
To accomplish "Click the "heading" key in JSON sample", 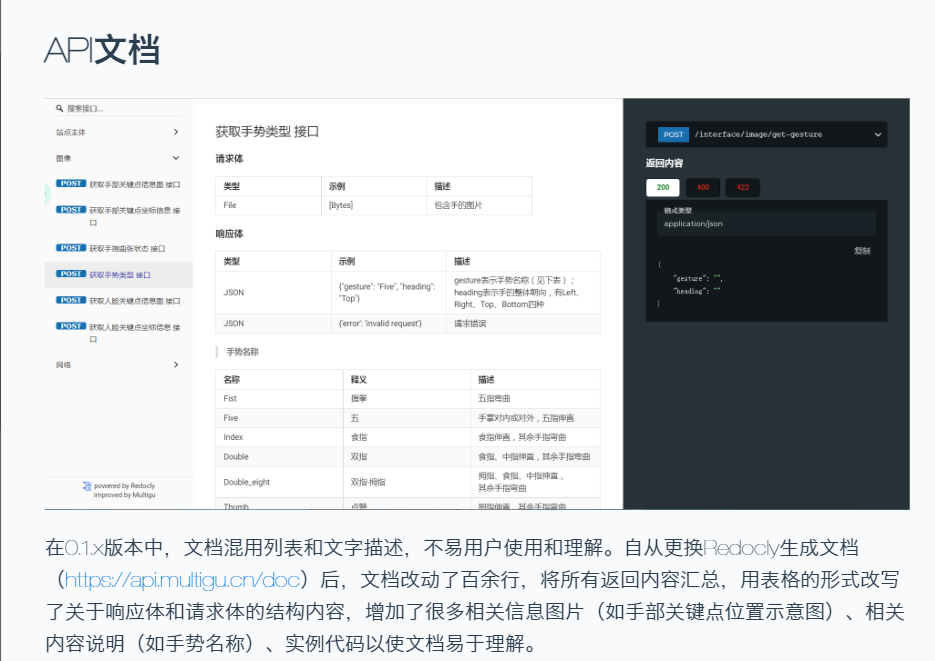I will point(690,291).
